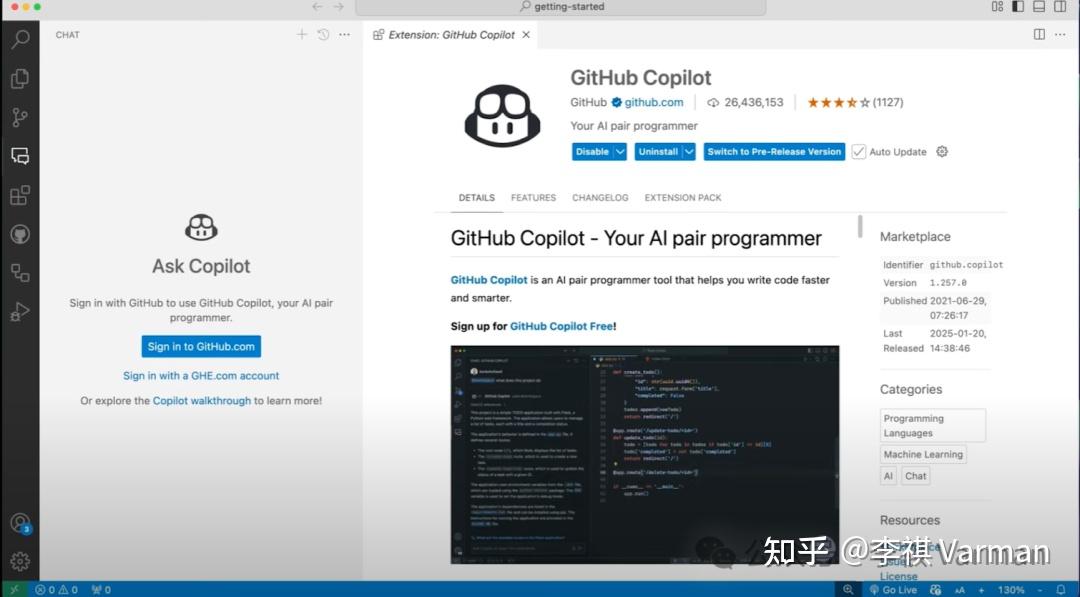The width and height of the screenshot is (1080, 597).
Task: Open the Copilot screenshot preview image
Action: [x=645, y=454]
